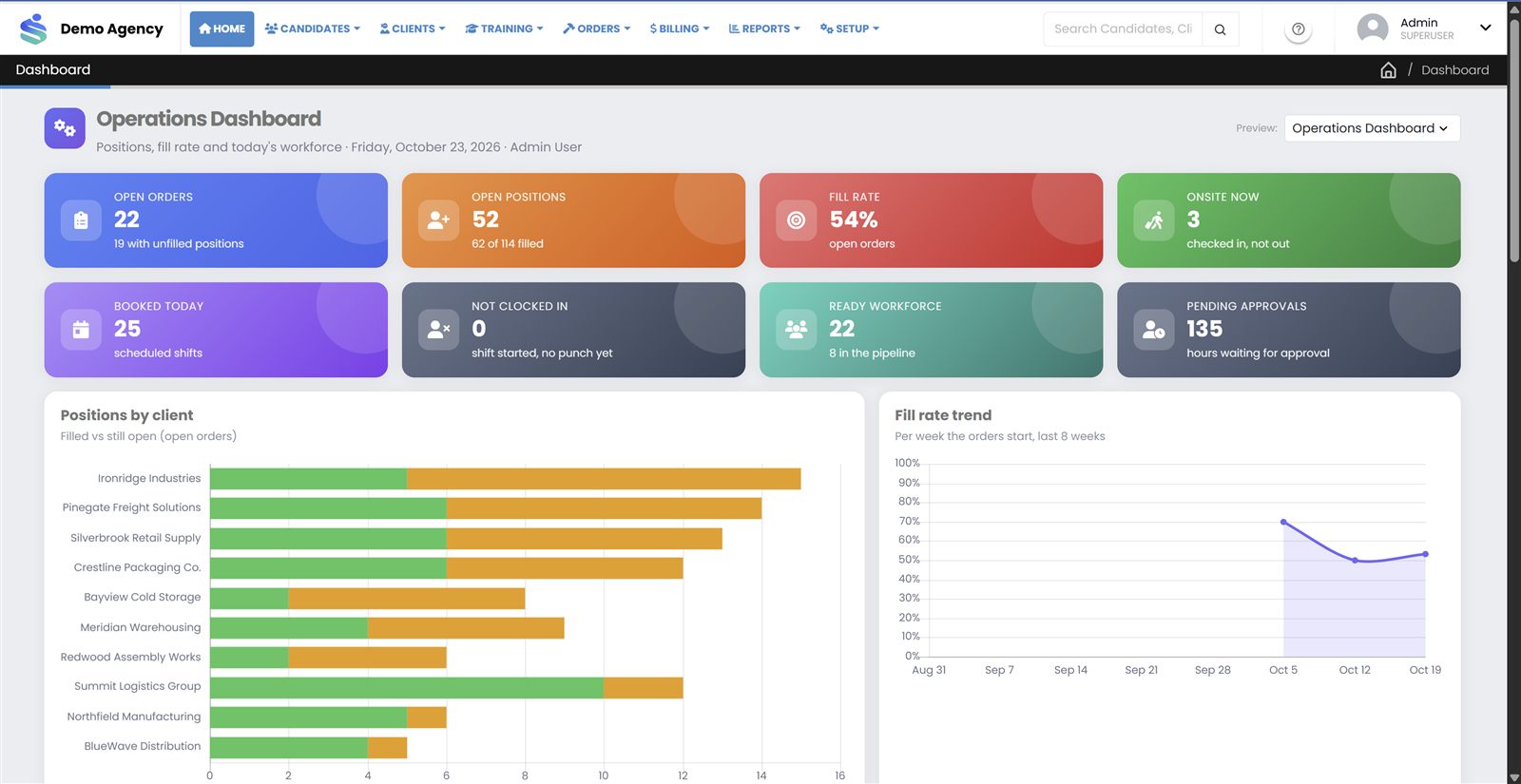The width and height of the screenshot is (1521, 784).
Task: Click the Demo Agency logo icon
Action: (x=33, y=29)
